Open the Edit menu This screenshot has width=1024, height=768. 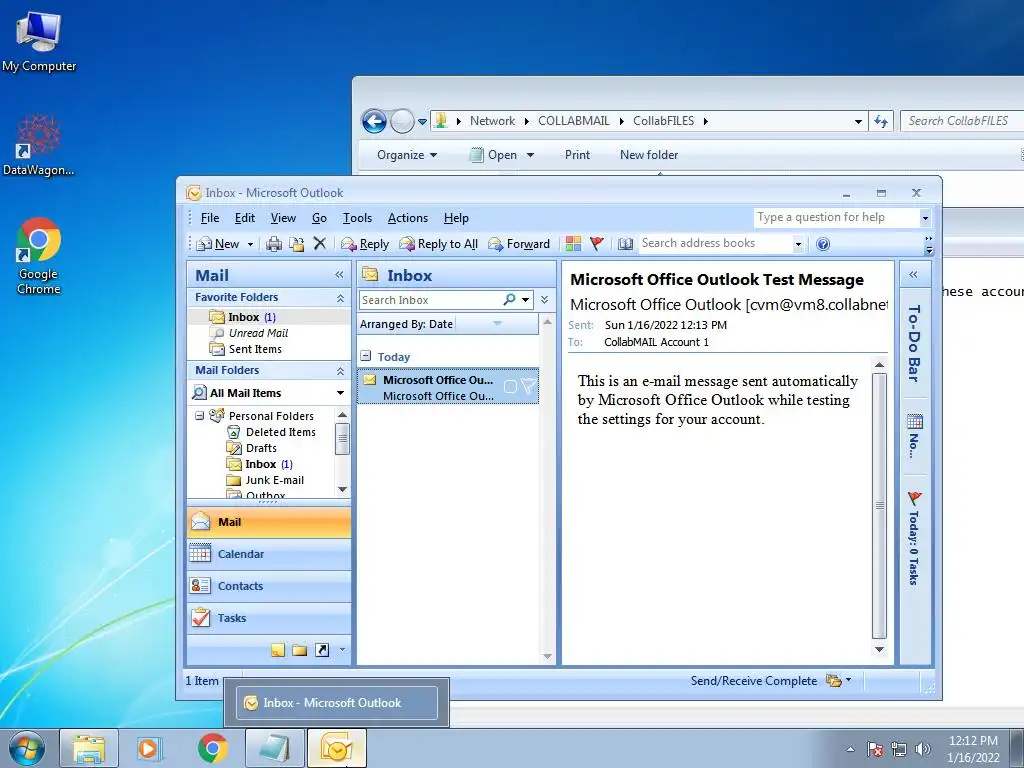(245, 218)
